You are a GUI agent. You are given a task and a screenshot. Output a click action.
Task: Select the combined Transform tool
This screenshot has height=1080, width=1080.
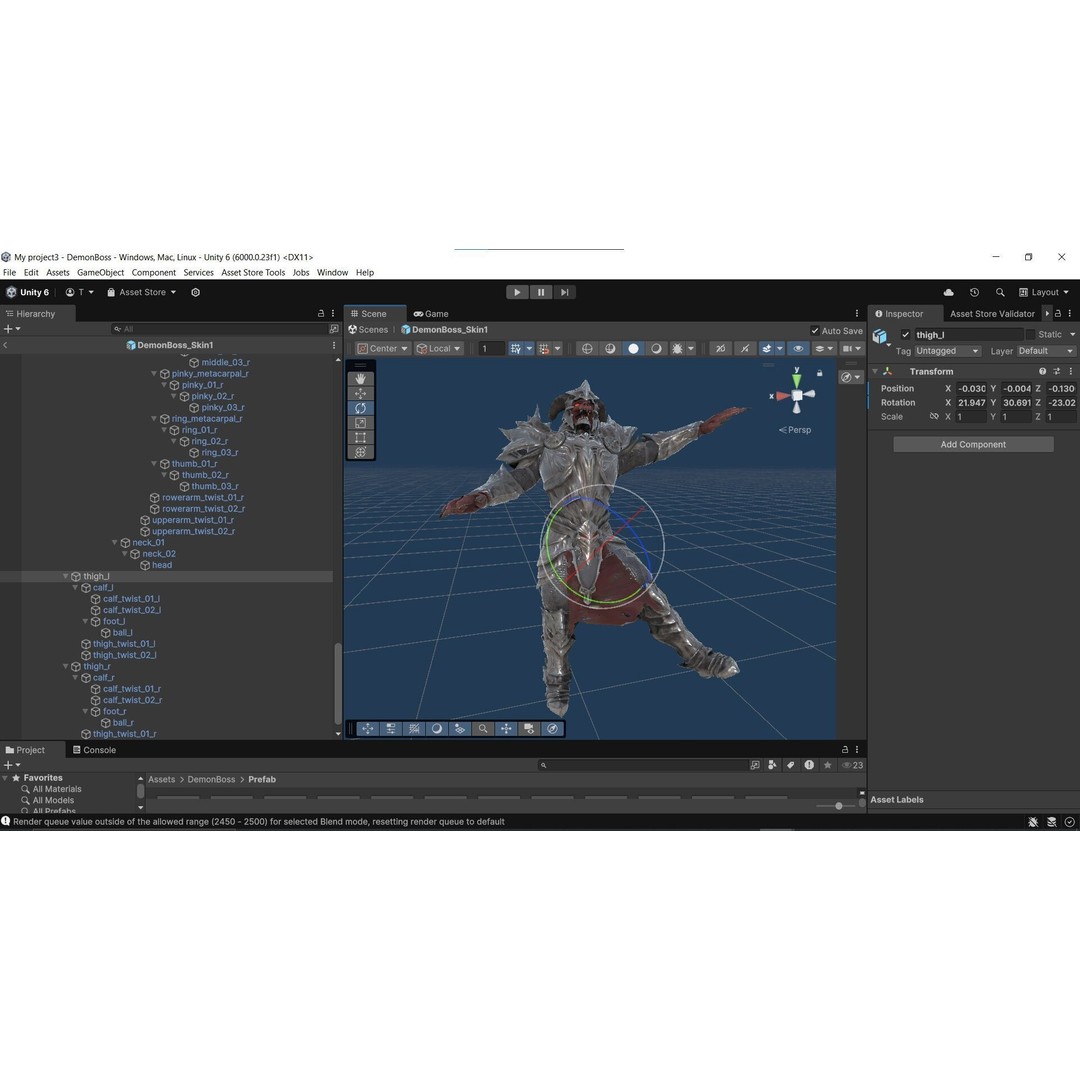click(360, 452)
